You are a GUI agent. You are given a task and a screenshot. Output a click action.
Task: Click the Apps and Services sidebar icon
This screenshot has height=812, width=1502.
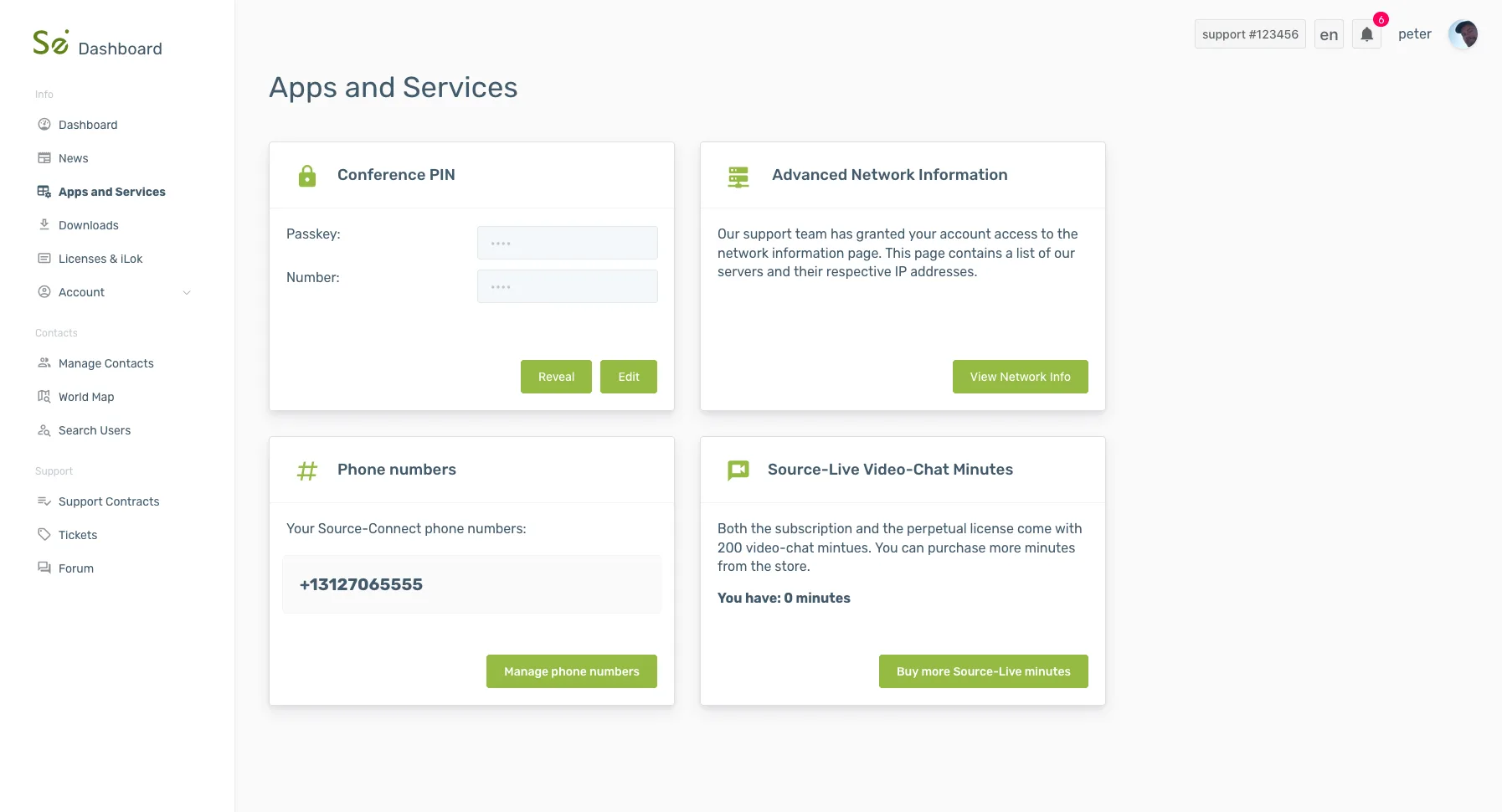point(44,191)
